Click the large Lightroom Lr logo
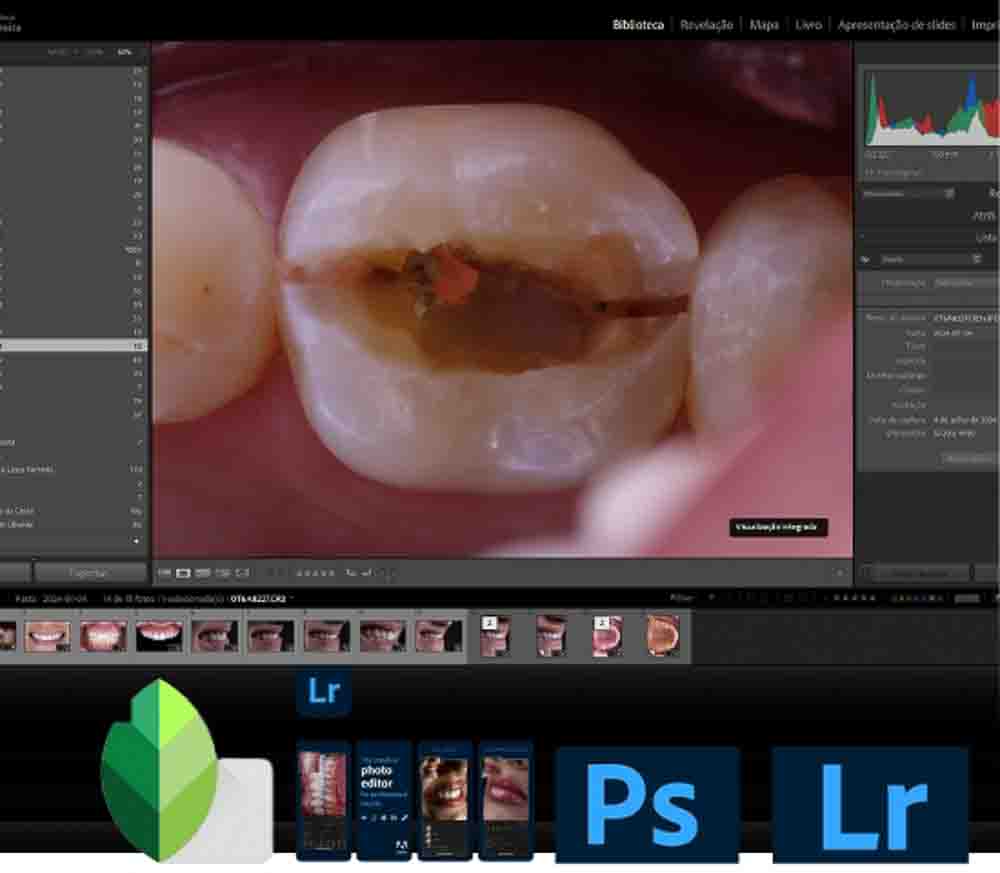Screen dimensions: 1000x873 [x=869, y=804]
